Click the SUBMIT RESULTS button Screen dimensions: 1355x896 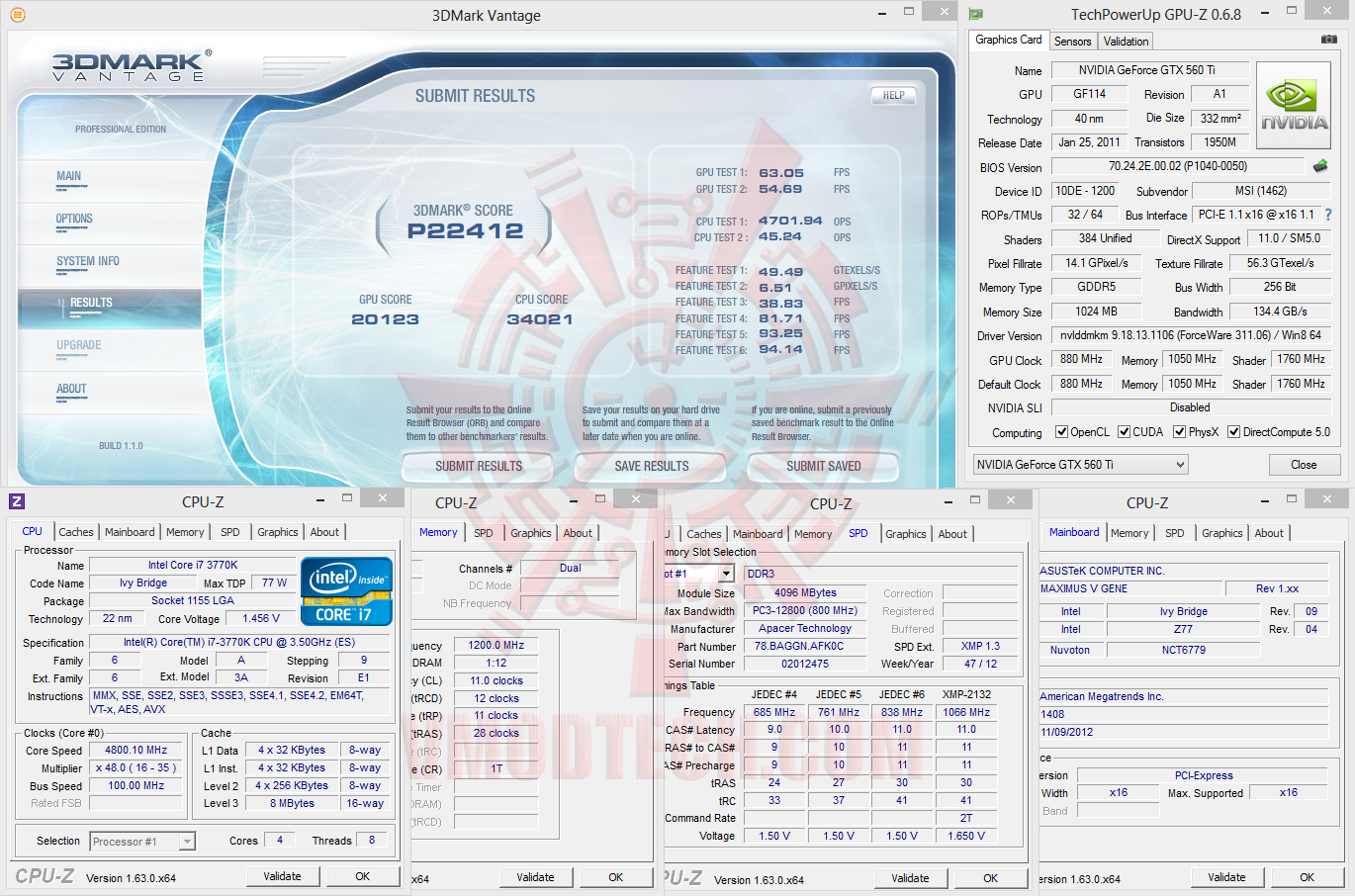tap(479, 466)
